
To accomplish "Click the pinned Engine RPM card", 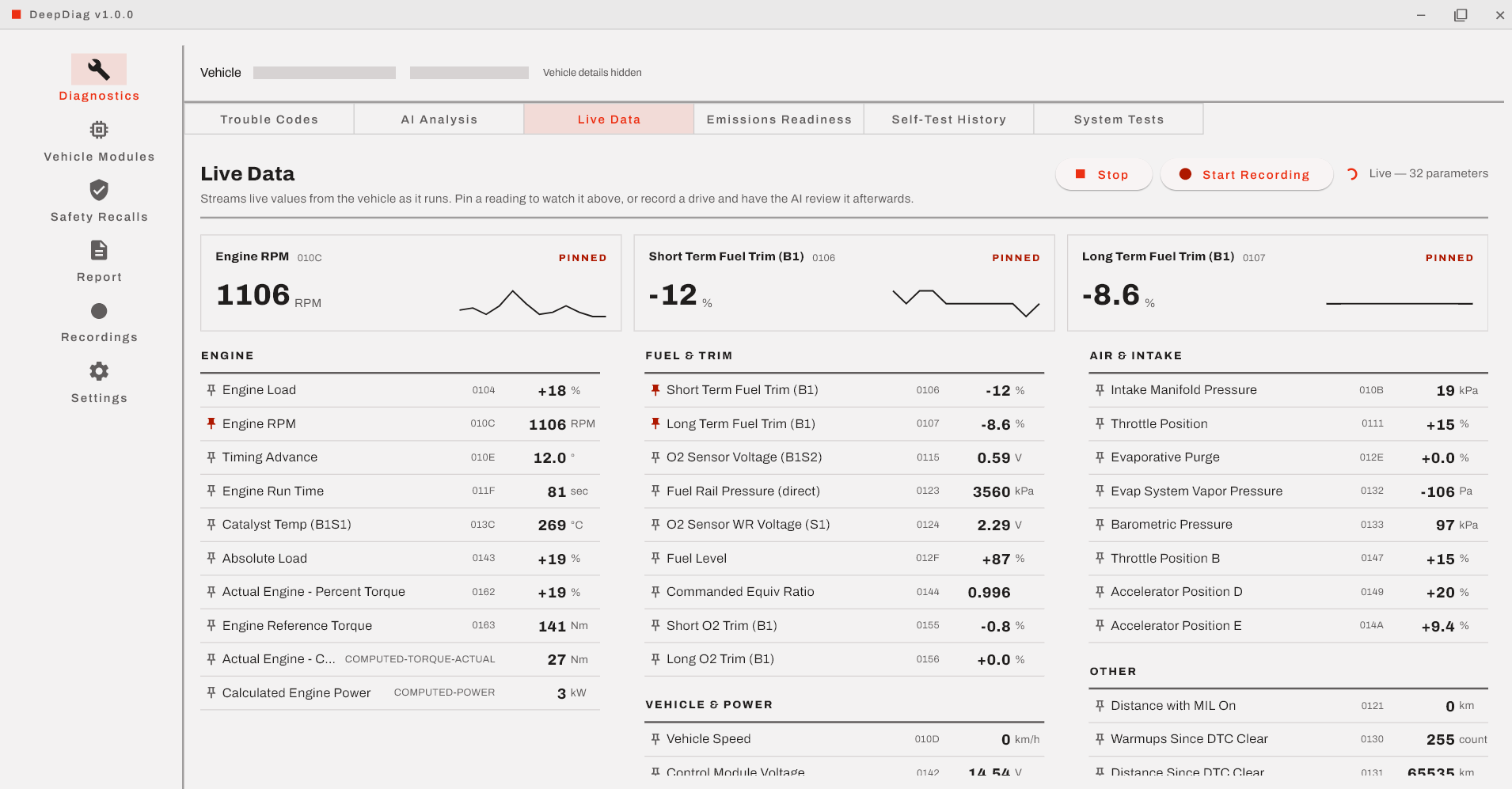I will (x=411, y=283).
